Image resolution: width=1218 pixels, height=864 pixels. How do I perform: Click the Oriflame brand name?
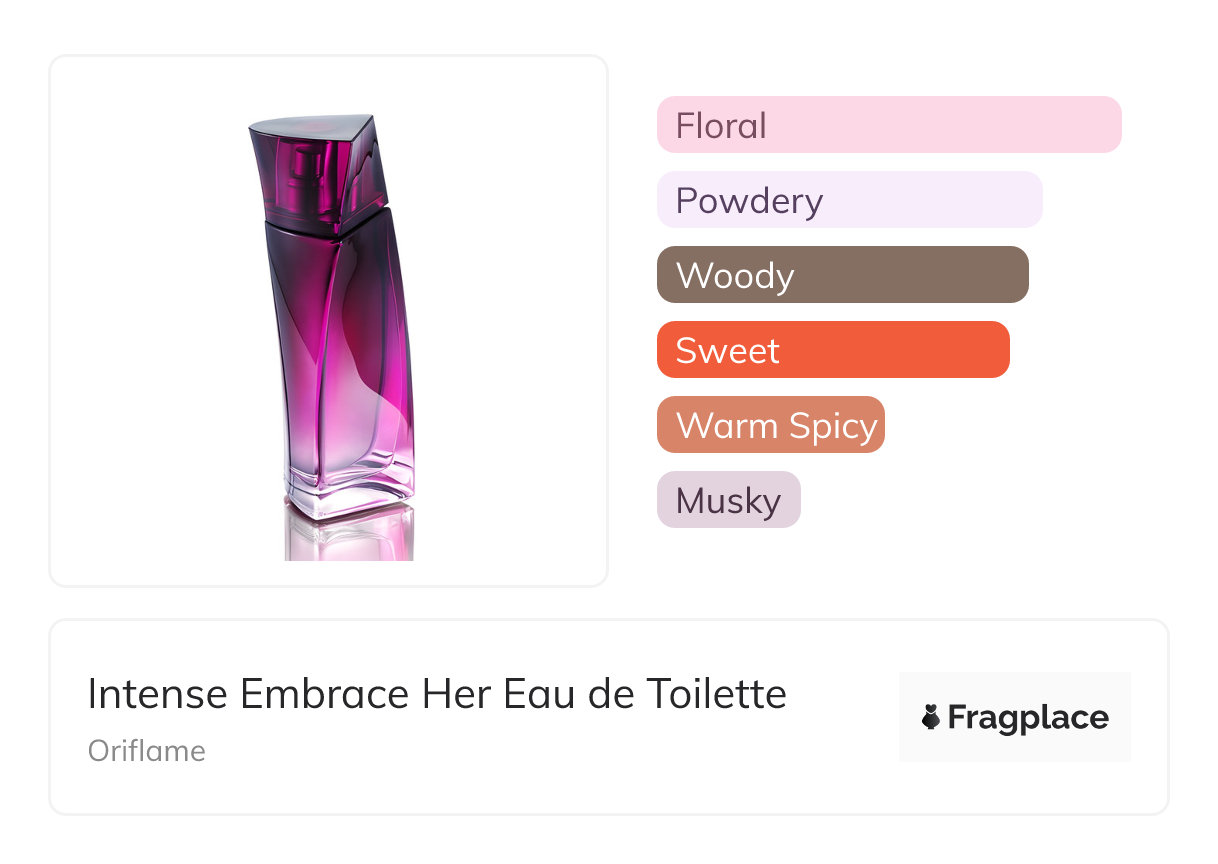(147, 751)
